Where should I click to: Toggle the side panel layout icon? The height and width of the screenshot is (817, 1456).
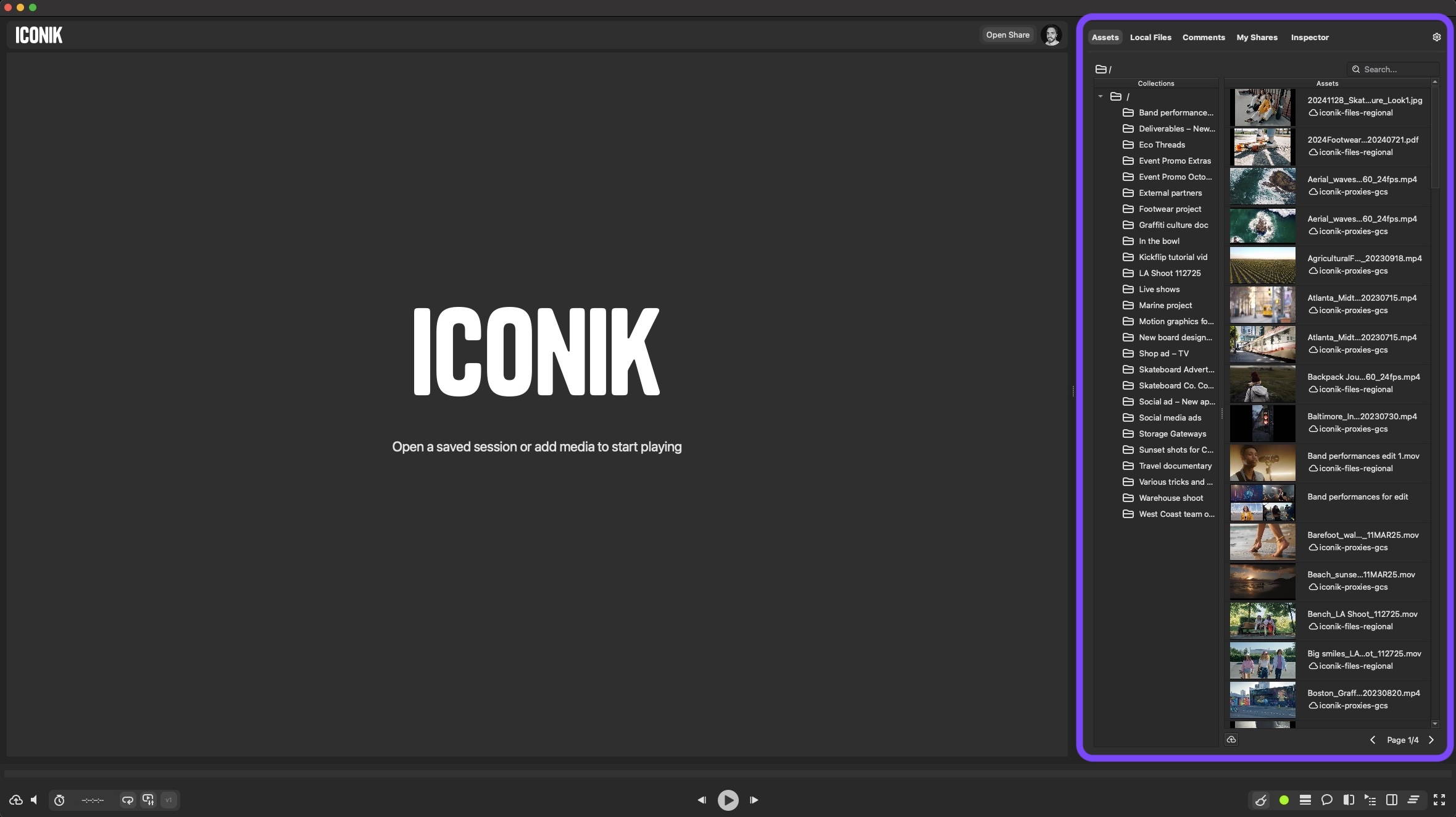click(x=1392, y=800)
